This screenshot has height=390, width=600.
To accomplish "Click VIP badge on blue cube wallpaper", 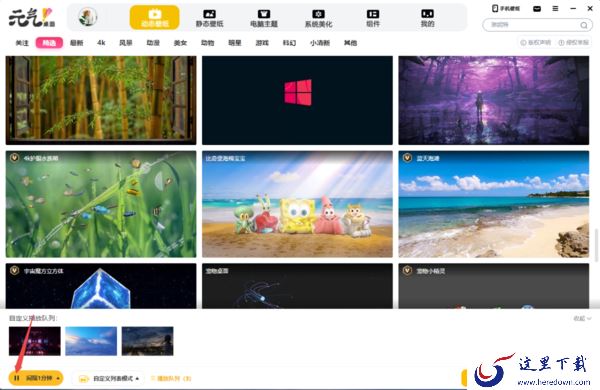I will (15, 271).
